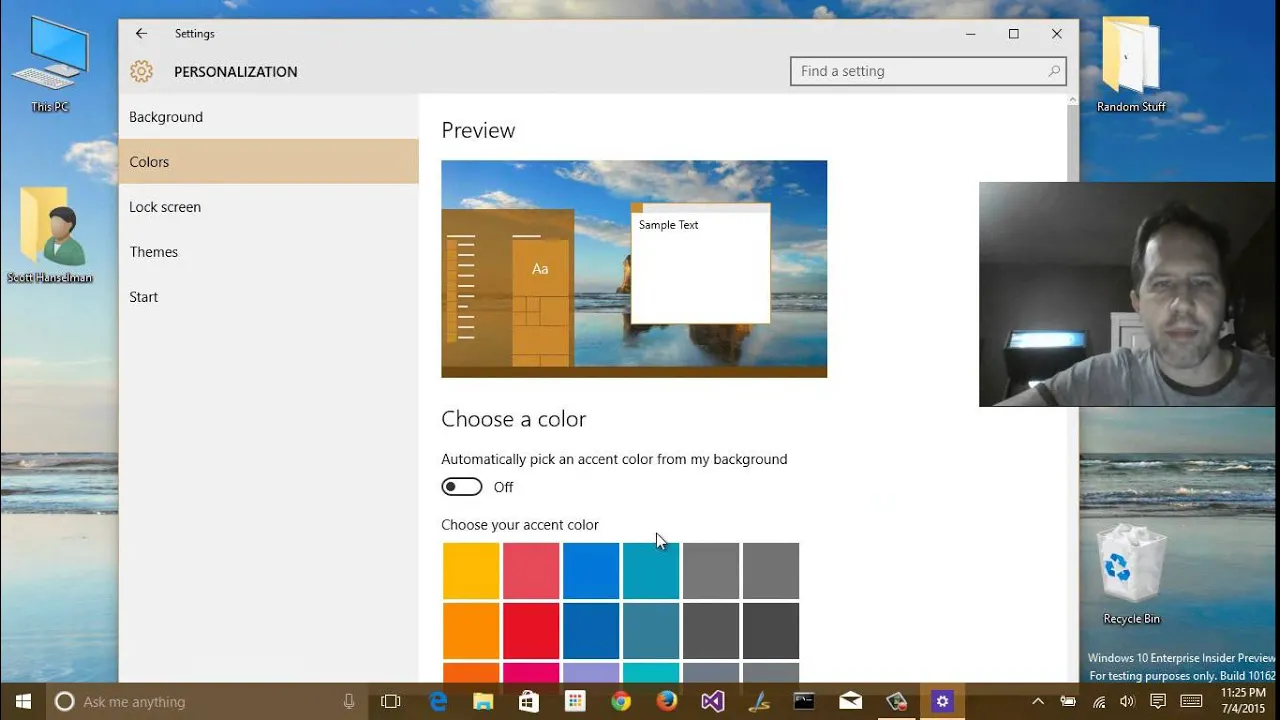The image size is (1280, 720).
Task: Toggle automatic accent color switch
Action: 462,487
